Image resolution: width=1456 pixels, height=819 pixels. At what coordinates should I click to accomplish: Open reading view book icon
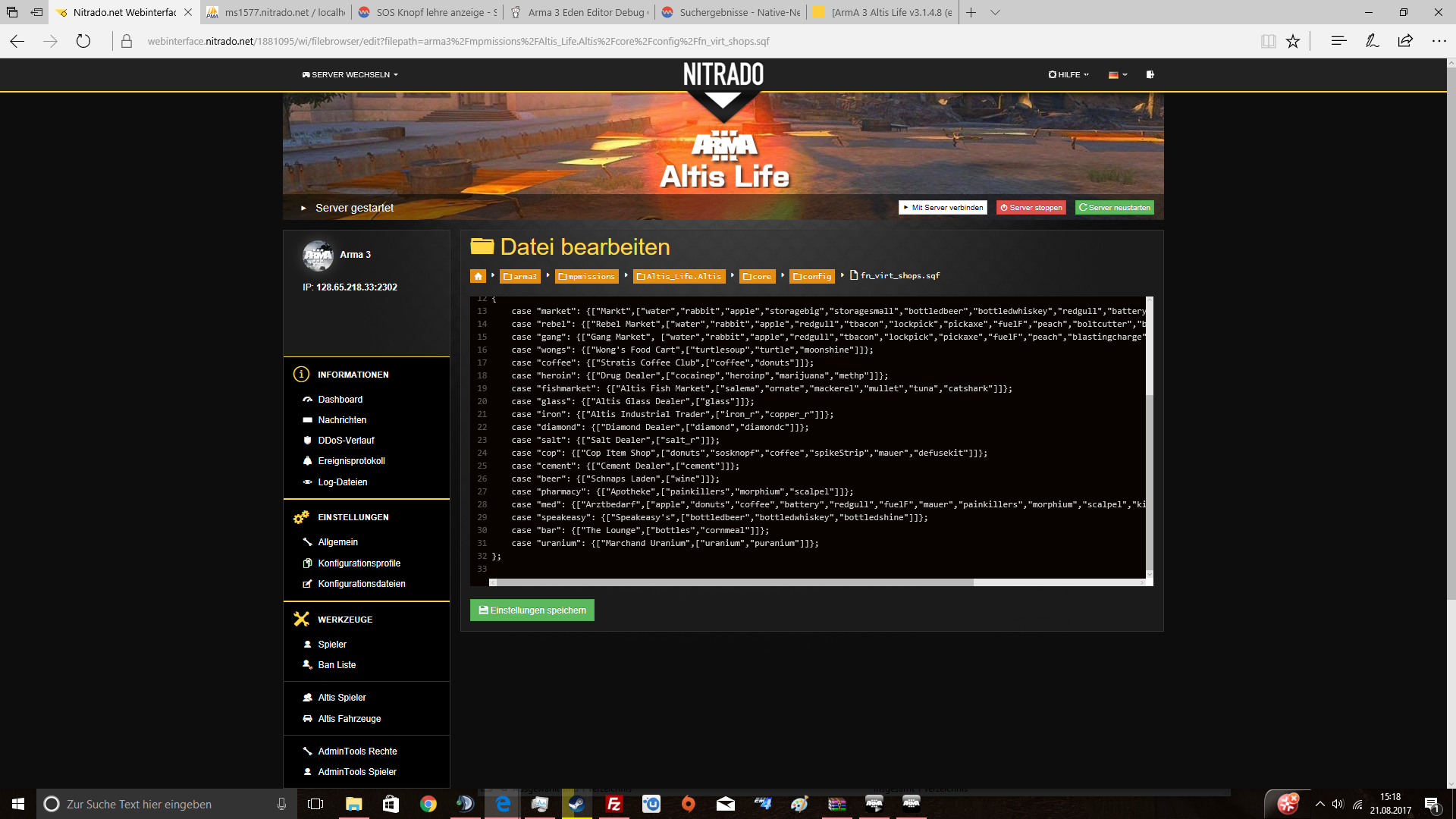coord(1268,42)
